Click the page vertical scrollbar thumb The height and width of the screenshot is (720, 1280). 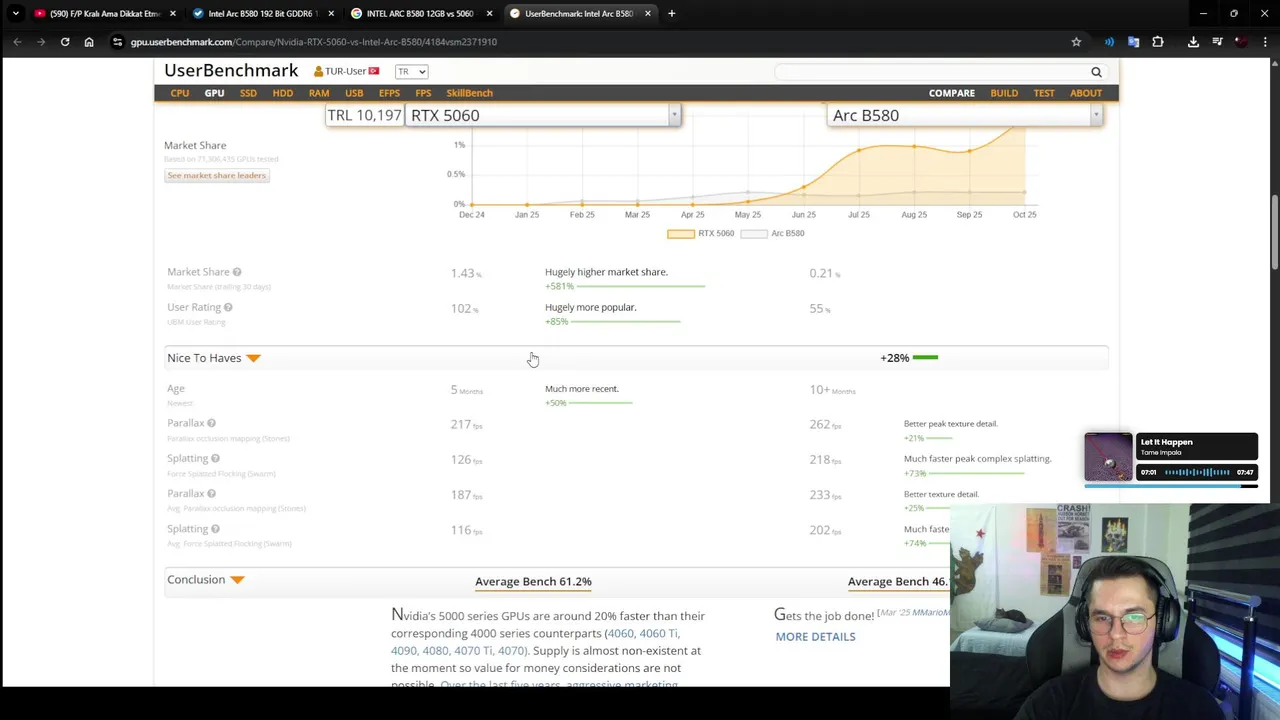tap(1275, 232)
